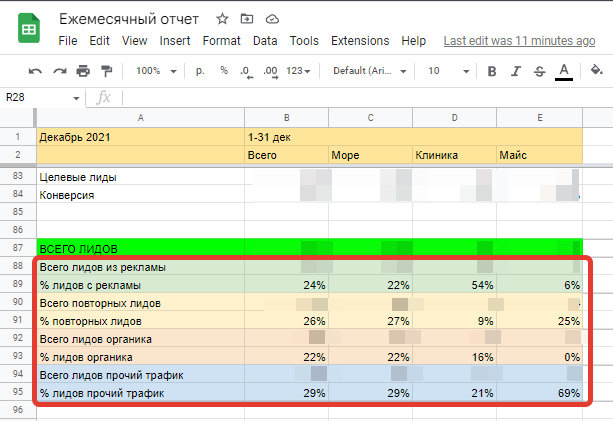The image size is (613, 421).
Task: Click the Move to folder icon
Action: pyautogui.click(x=247, y=19)
